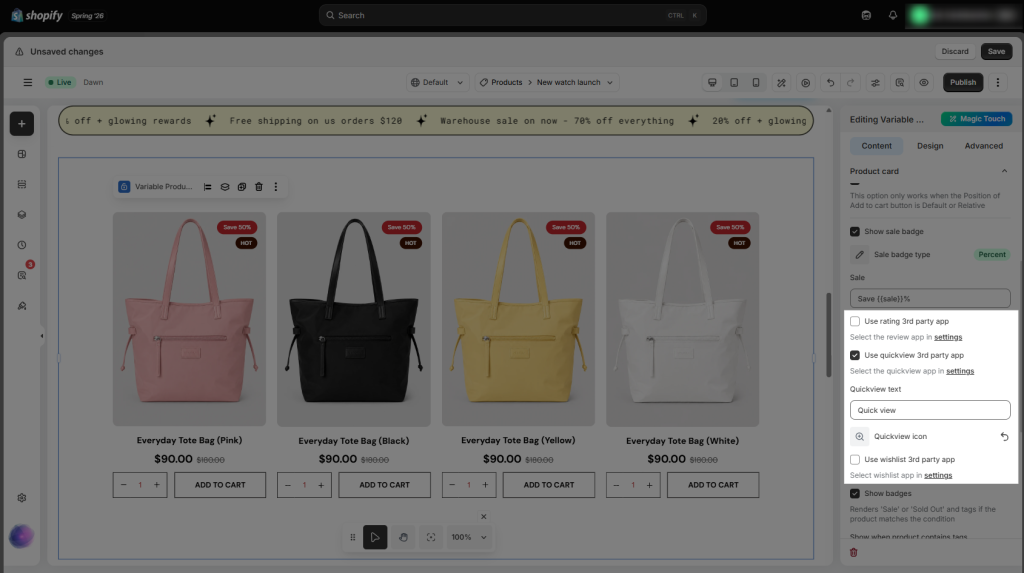Screen dimensions: 1024x573
Task: Click the Magic Touch button
Action: point(976,119)
